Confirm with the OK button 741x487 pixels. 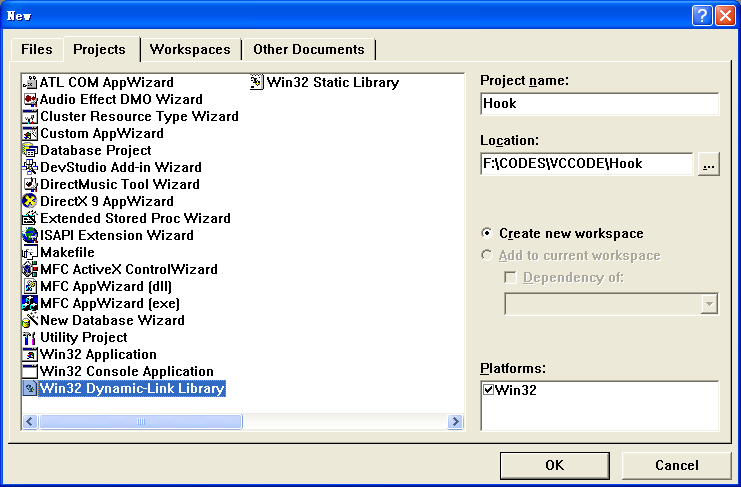coord(554,465)
